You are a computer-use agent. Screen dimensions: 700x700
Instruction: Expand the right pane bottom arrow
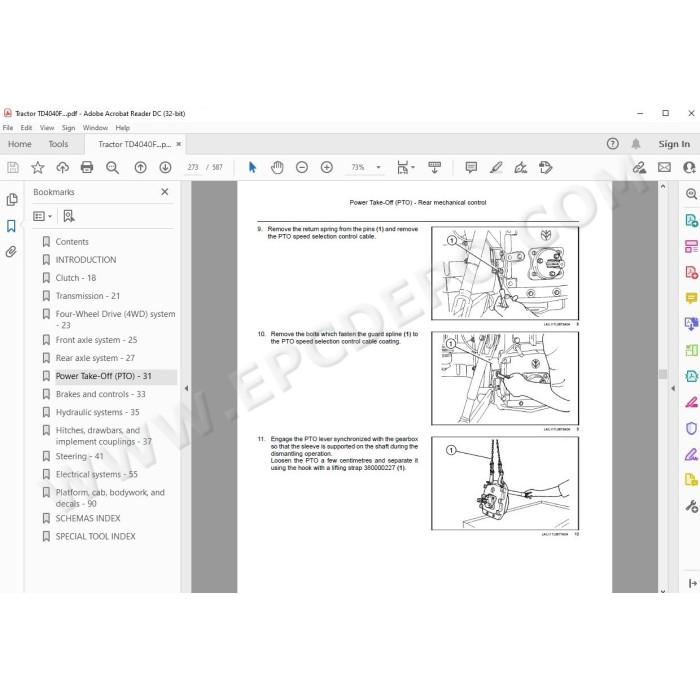click(x=692, y=583)
